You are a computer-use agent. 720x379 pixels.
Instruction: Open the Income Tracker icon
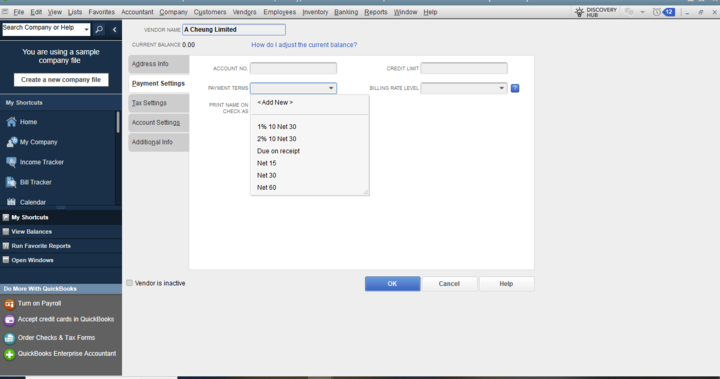(x=11, y=162)
